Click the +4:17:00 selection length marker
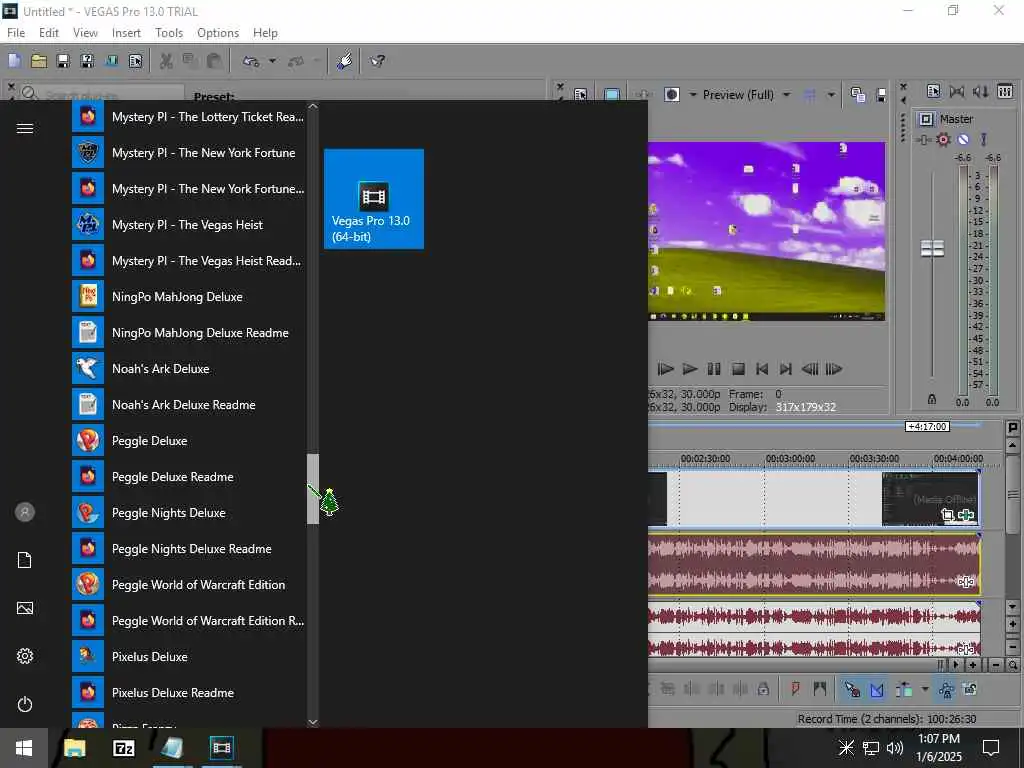Image resolution: width=1024 pixels, height=768 pixels. tap(927, 426)
